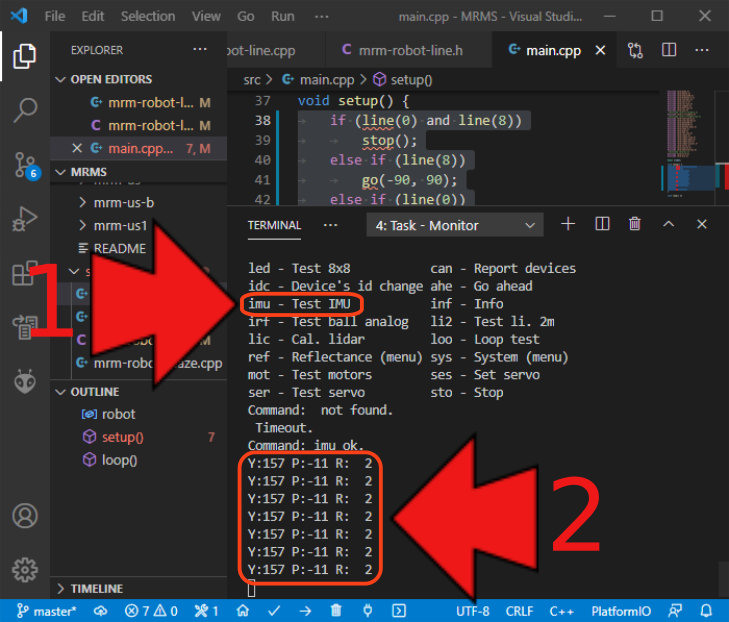This screenshot has height=622, width=729.
Task: Maximize terminal panel with the up chevron
Action: 669,225
